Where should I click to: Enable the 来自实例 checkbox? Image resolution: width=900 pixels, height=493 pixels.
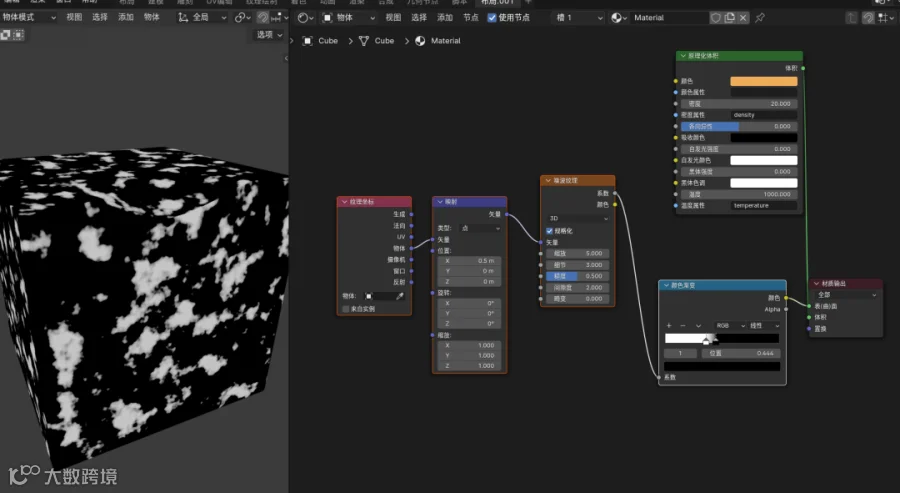pyautogui.click(x=346, y=309)
